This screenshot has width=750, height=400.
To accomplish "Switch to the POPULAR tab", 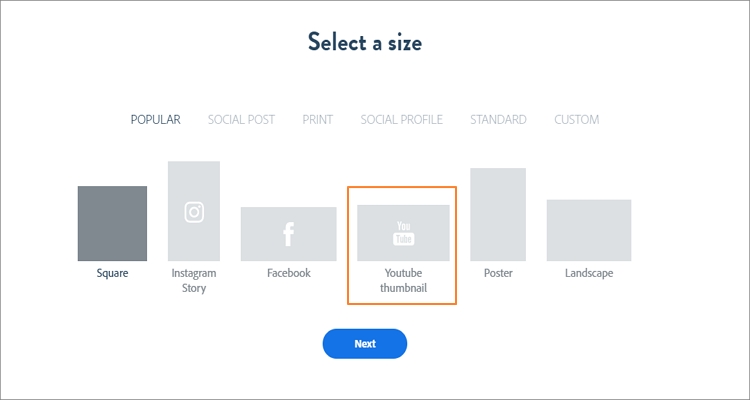I will [155, 120].
